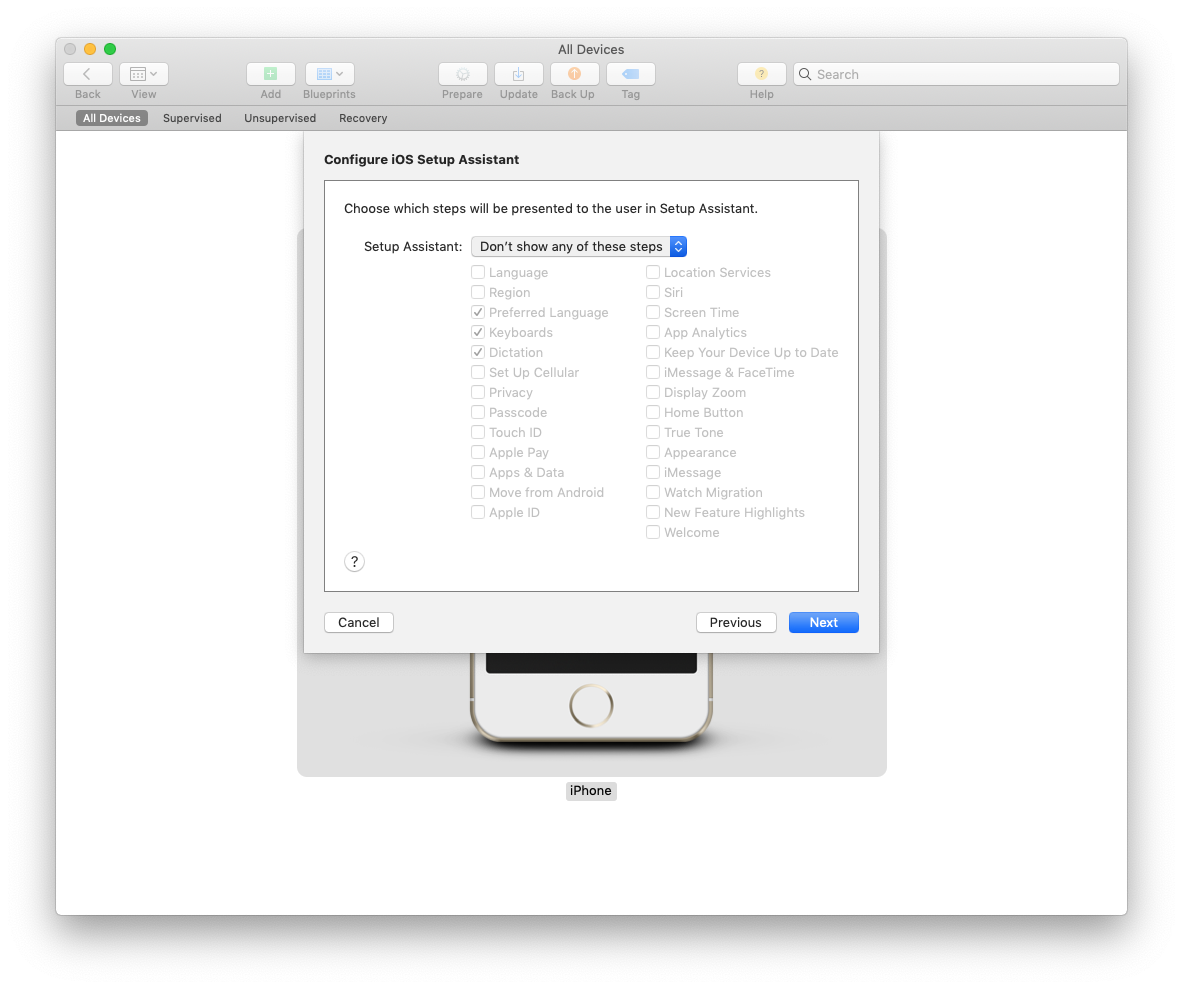The width and height of the screenshot is (1183, 989).
Task: Switch to the Supervised tab
Action: point(192,118)
